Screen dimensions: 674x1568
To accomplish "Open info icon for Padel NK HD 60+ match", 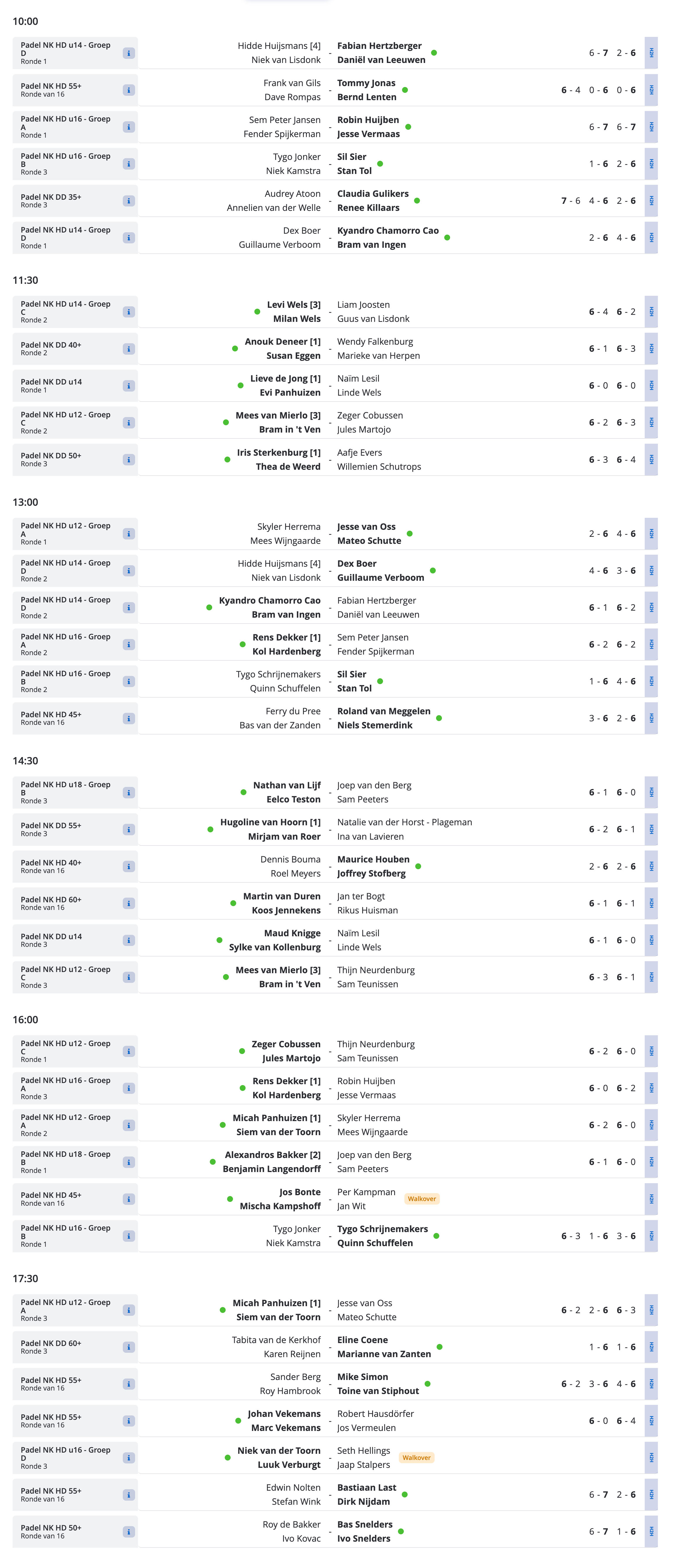I will (x=128, y=903).
